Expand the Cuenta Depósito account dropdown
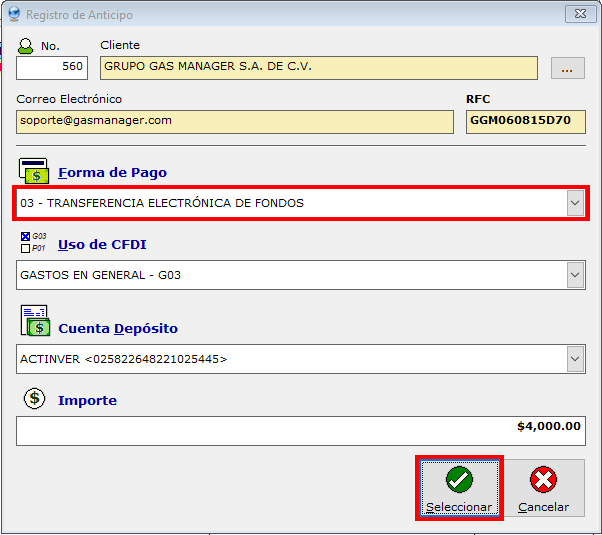602x535 pixels. [575, 358]
